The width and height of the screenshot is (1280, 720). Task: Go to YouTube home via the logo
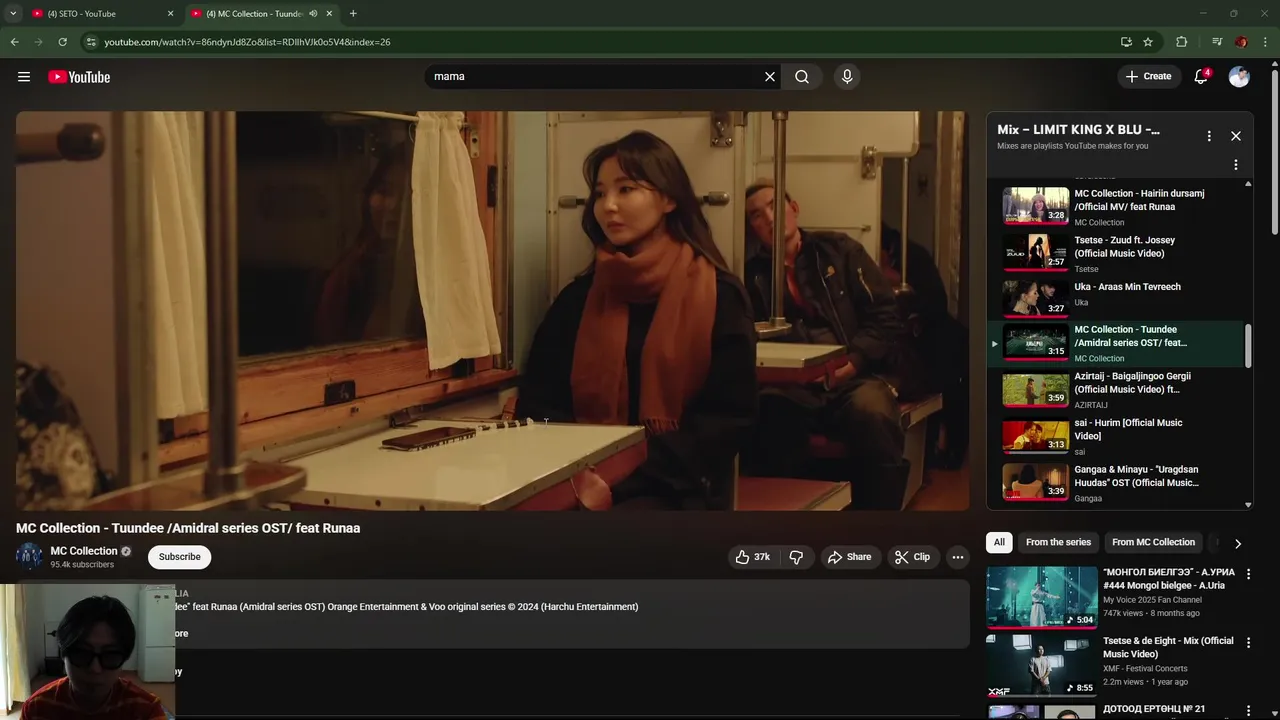pyautogui.click(x=79, y=77)
